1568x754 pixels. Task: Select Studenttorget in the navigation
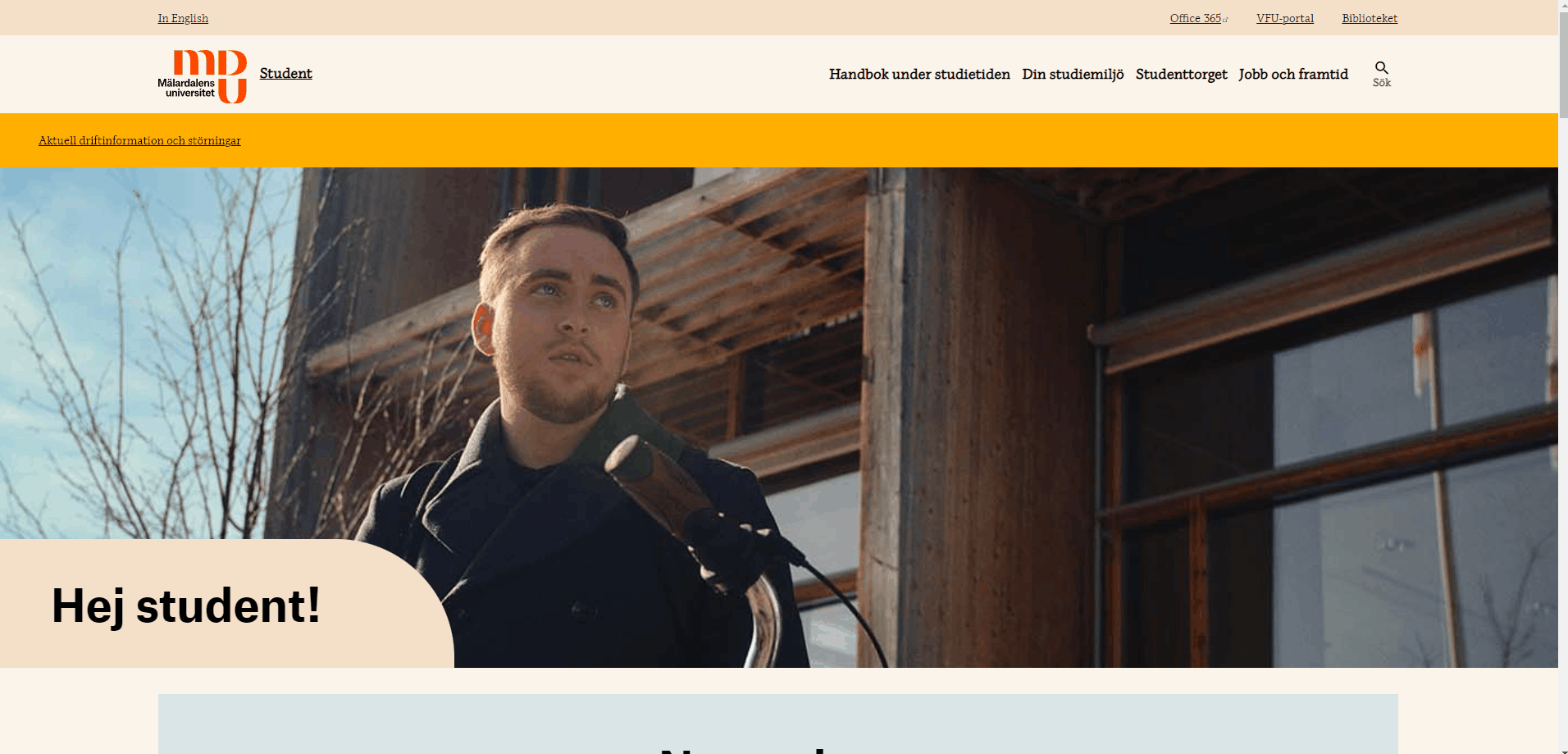tap(1181, 74)
